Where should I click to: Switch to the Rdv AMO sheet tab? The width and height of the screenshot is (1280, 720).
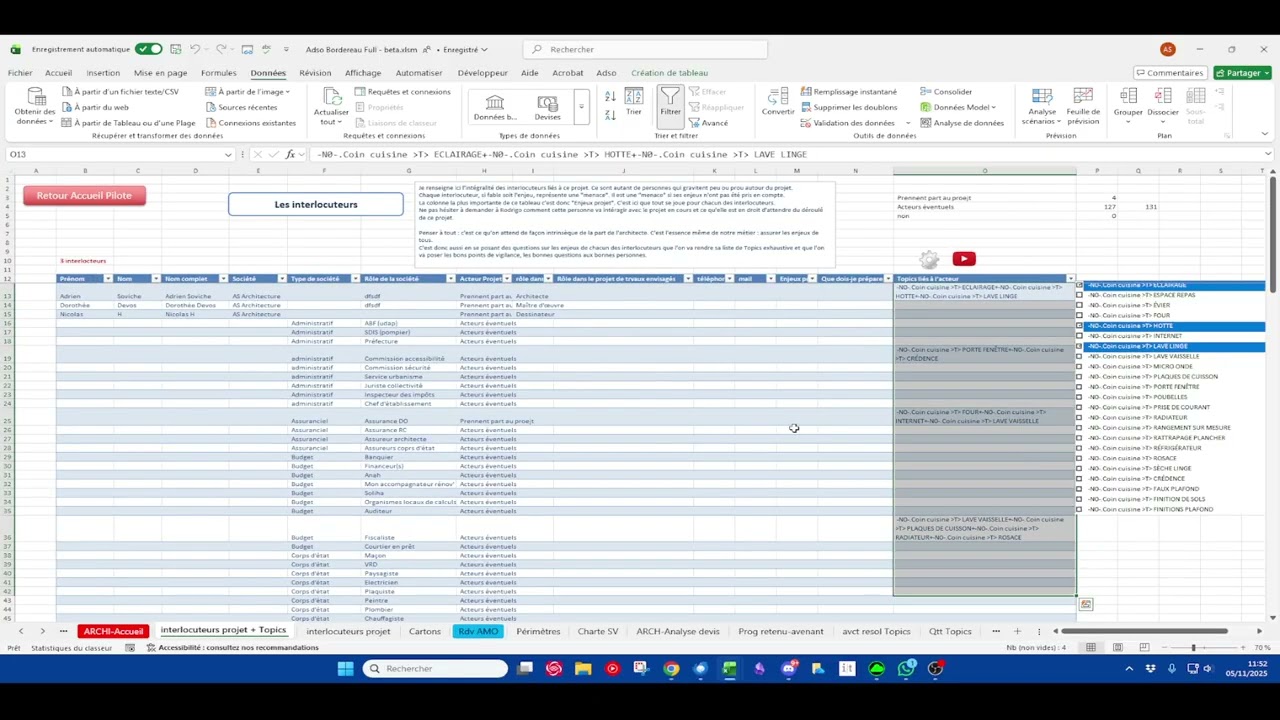point(478,631)
